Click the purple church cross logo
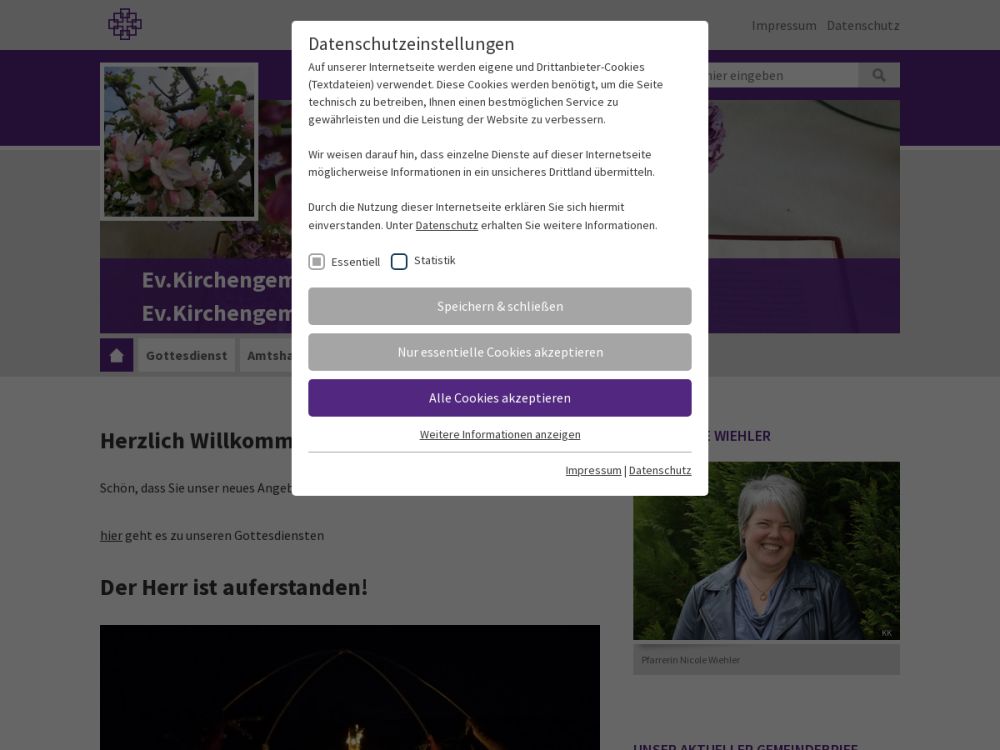 coord(125,24)
